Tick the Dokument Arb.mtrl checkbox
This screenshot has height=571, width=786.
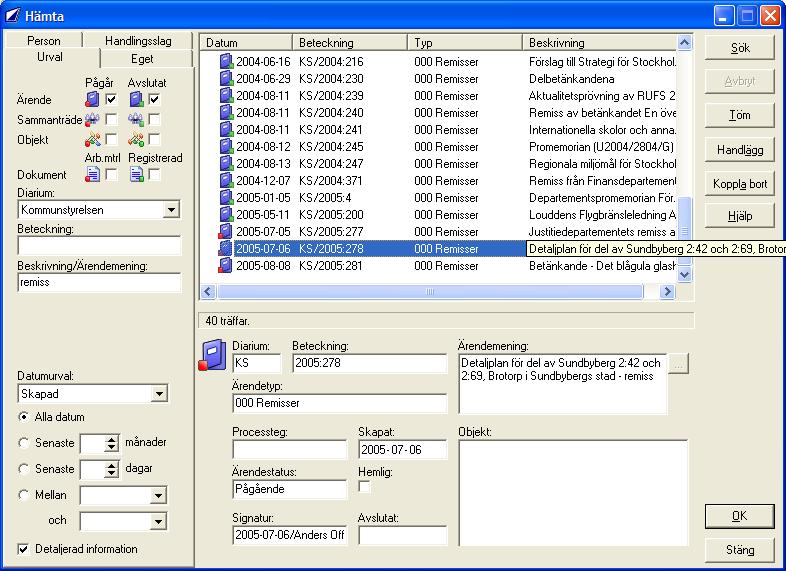[x=111, y=174]
